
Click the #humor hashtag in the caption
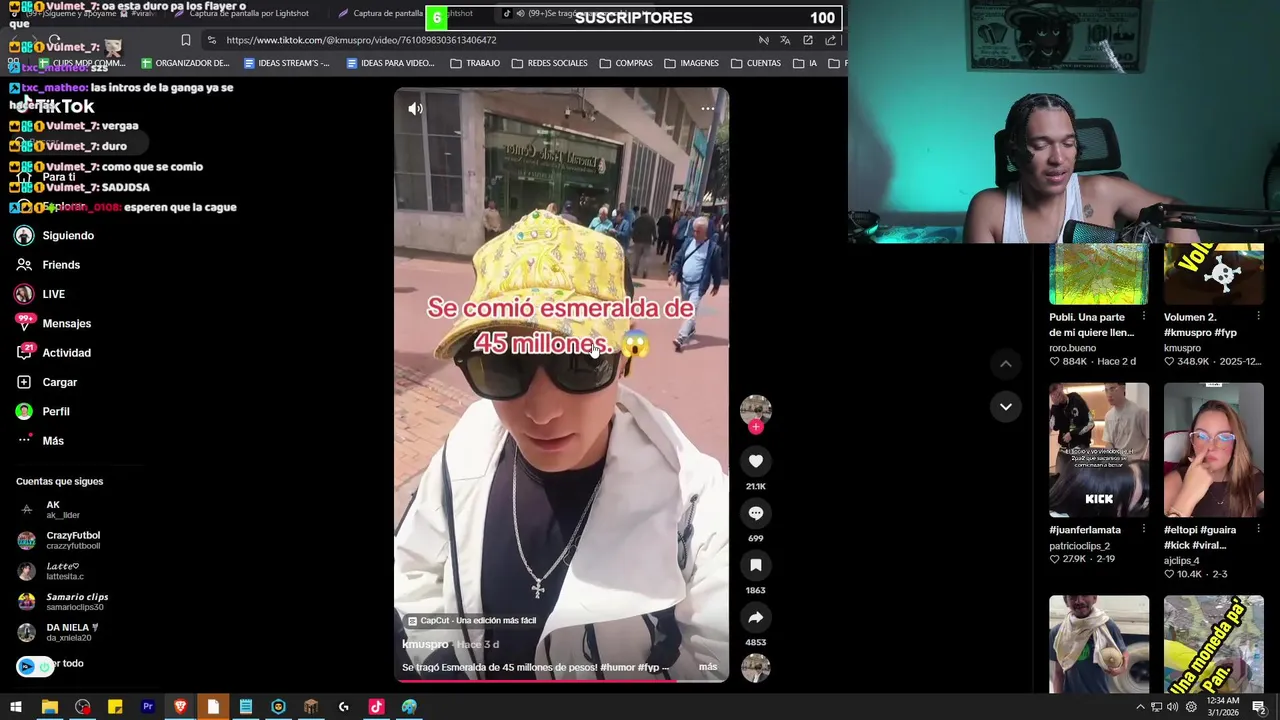point(617,667)
